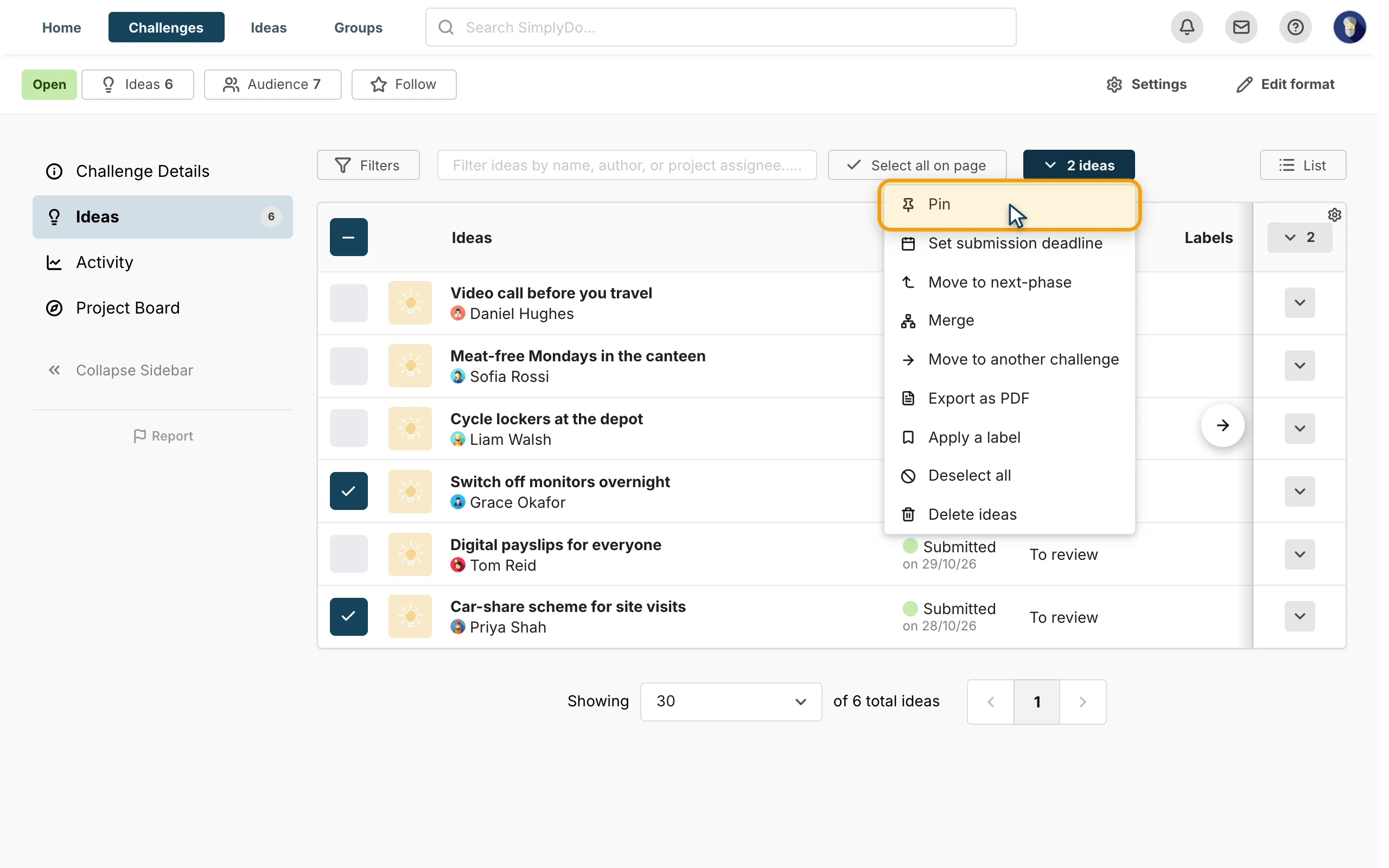Check the Meat-free Mondays checkbox
Image resolution: width=1389 pixels, height=868 pixels.
(348, 366)
